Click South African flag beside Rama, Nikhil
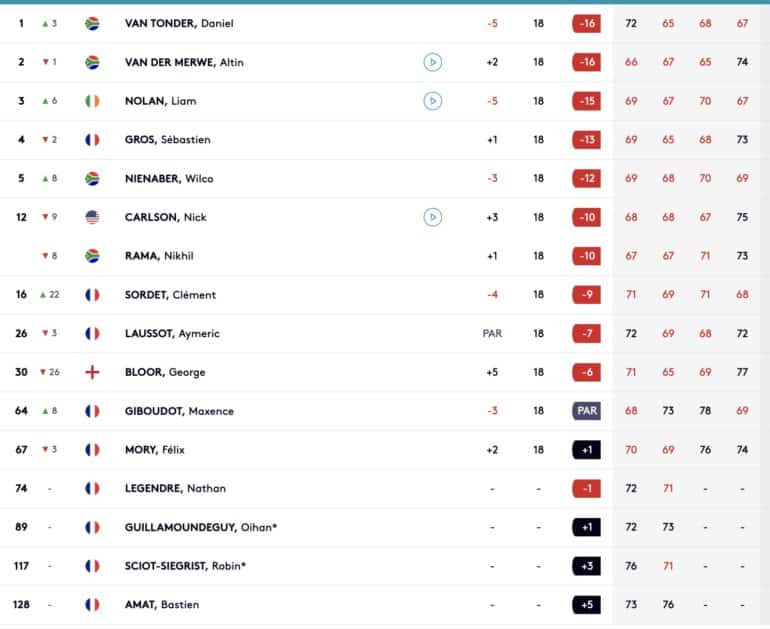Viewport: 770px width, 629px height. click(92, 256)
